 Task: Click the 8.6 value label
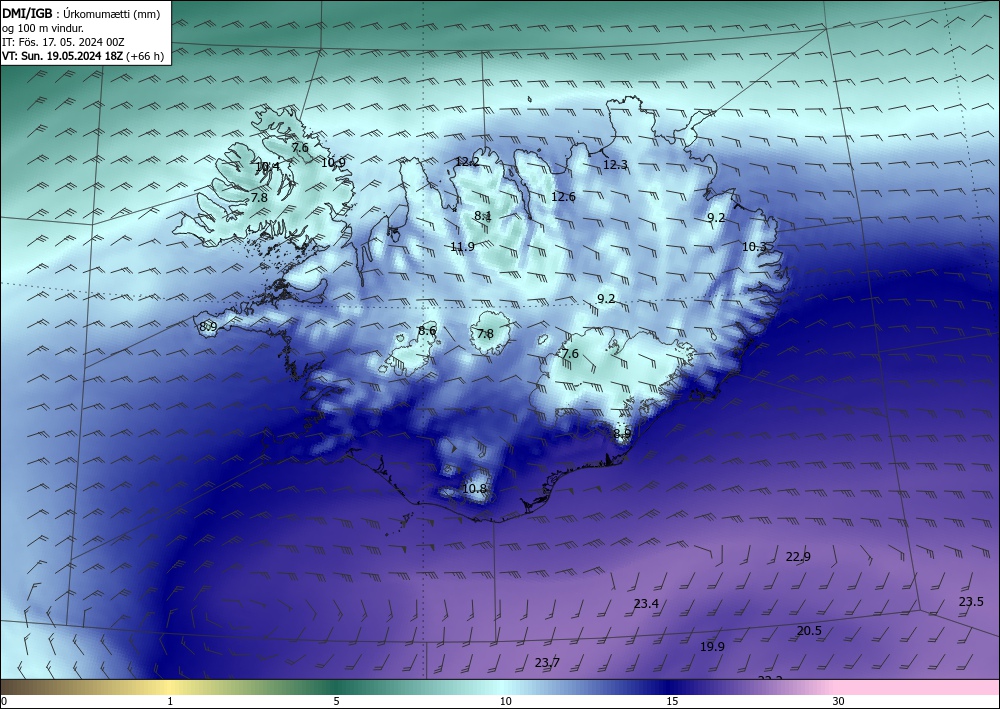[x=427, y=330]
